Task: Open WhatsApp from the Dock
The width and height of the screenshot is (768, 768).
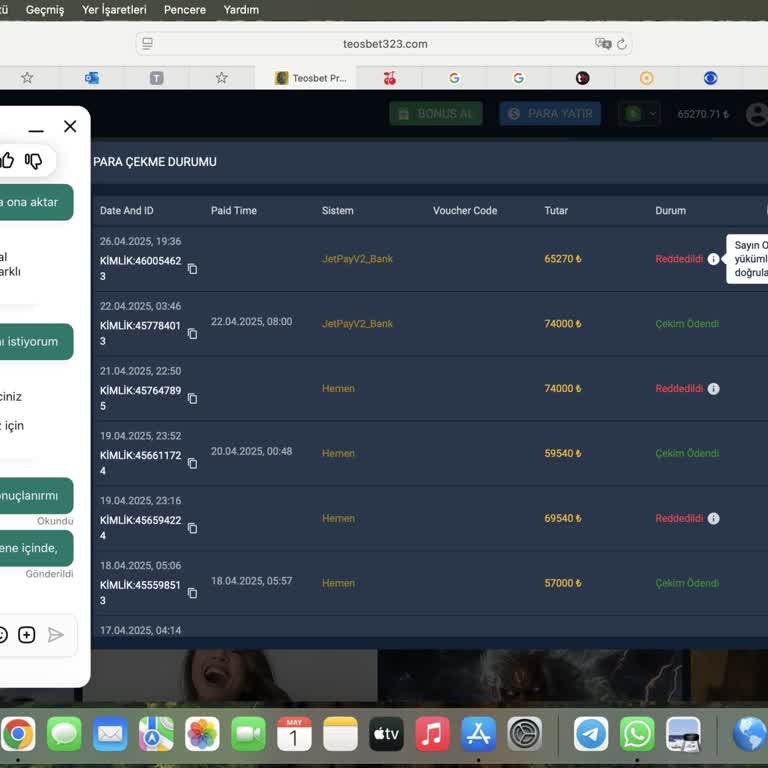Action: coord(637,734)
